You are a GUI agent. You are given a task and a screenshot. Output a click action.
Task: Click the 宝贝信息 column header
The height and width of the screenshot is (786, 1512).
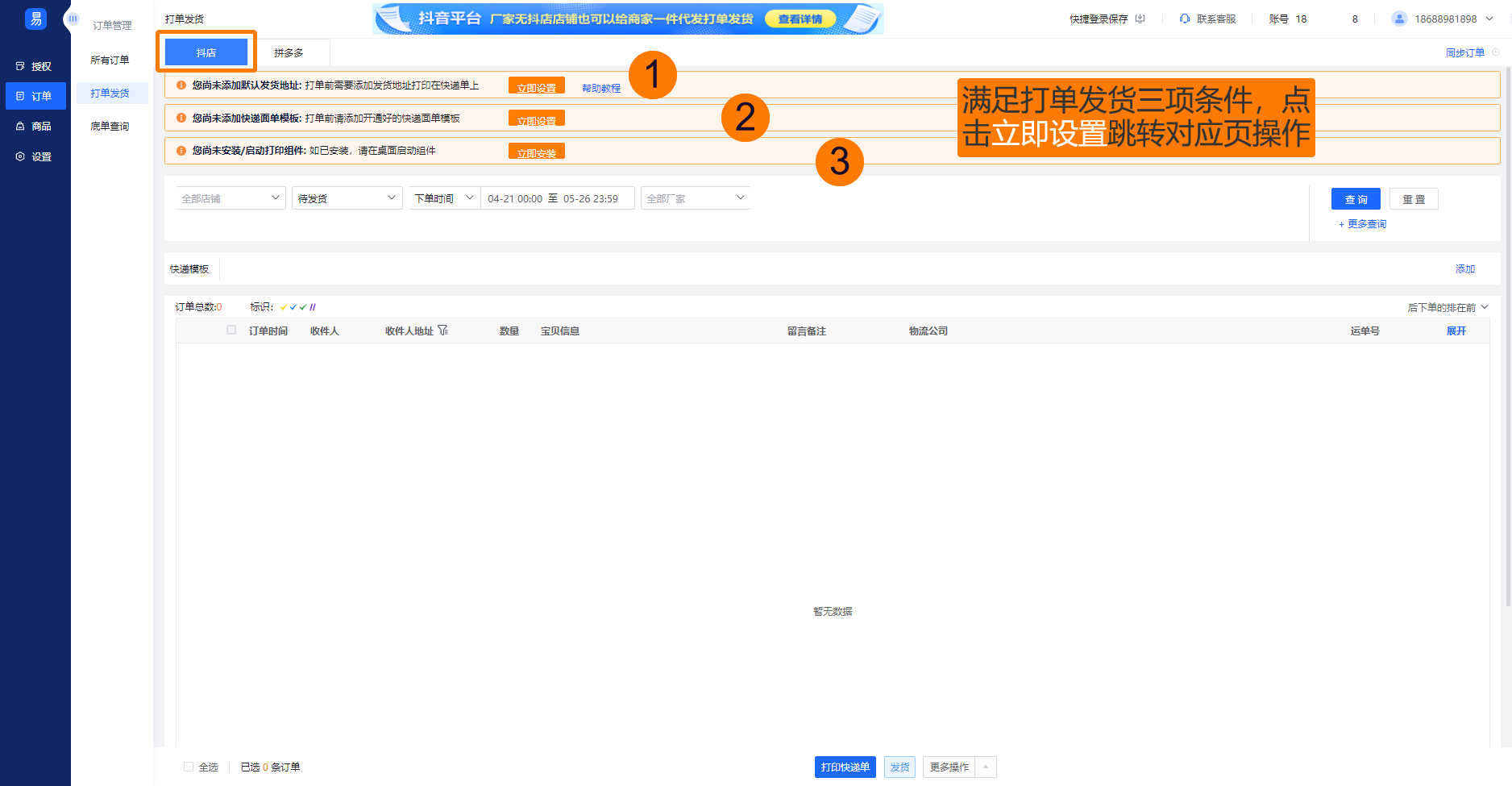click(x=560, y=331)
